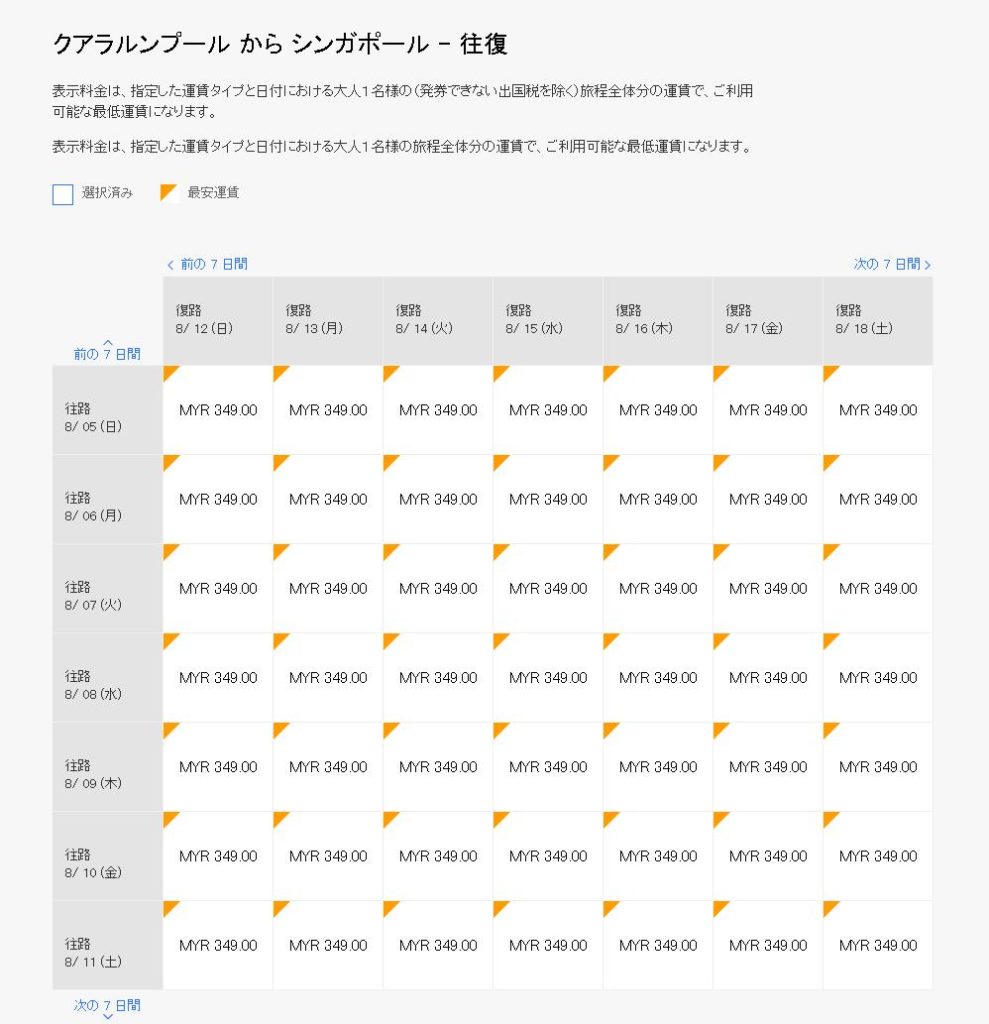Pick MYR 349.00 for 8/11 outbound, 8/15 return

pyautogui.click(x=547, y=945)
